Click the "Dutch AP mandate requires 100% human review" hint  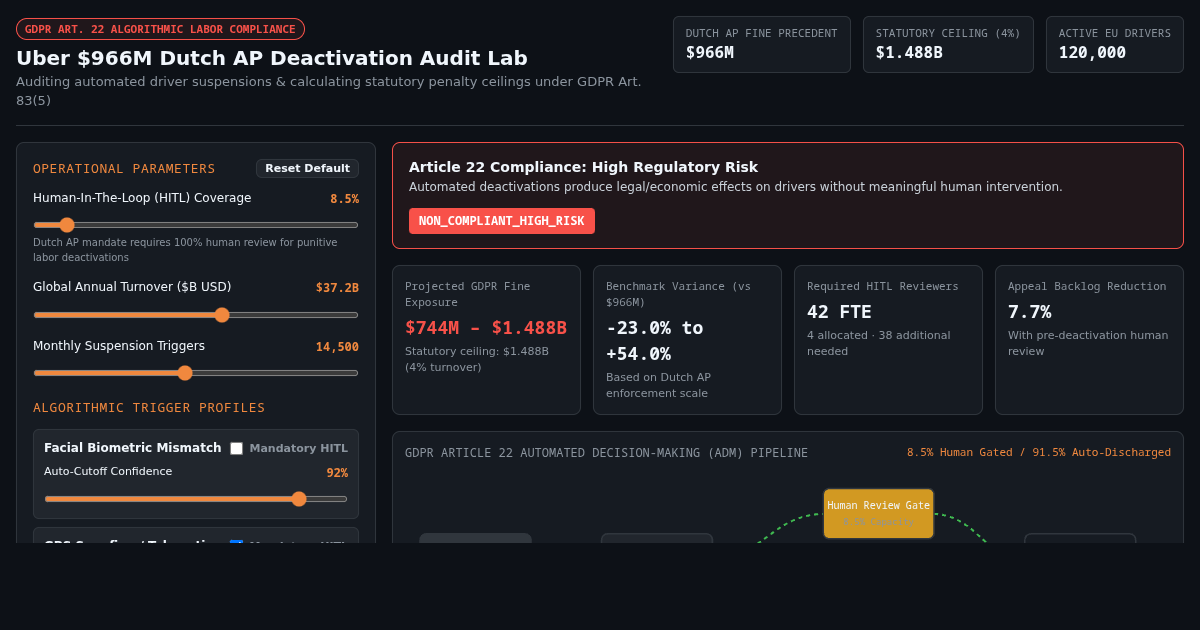click(185, 249)
